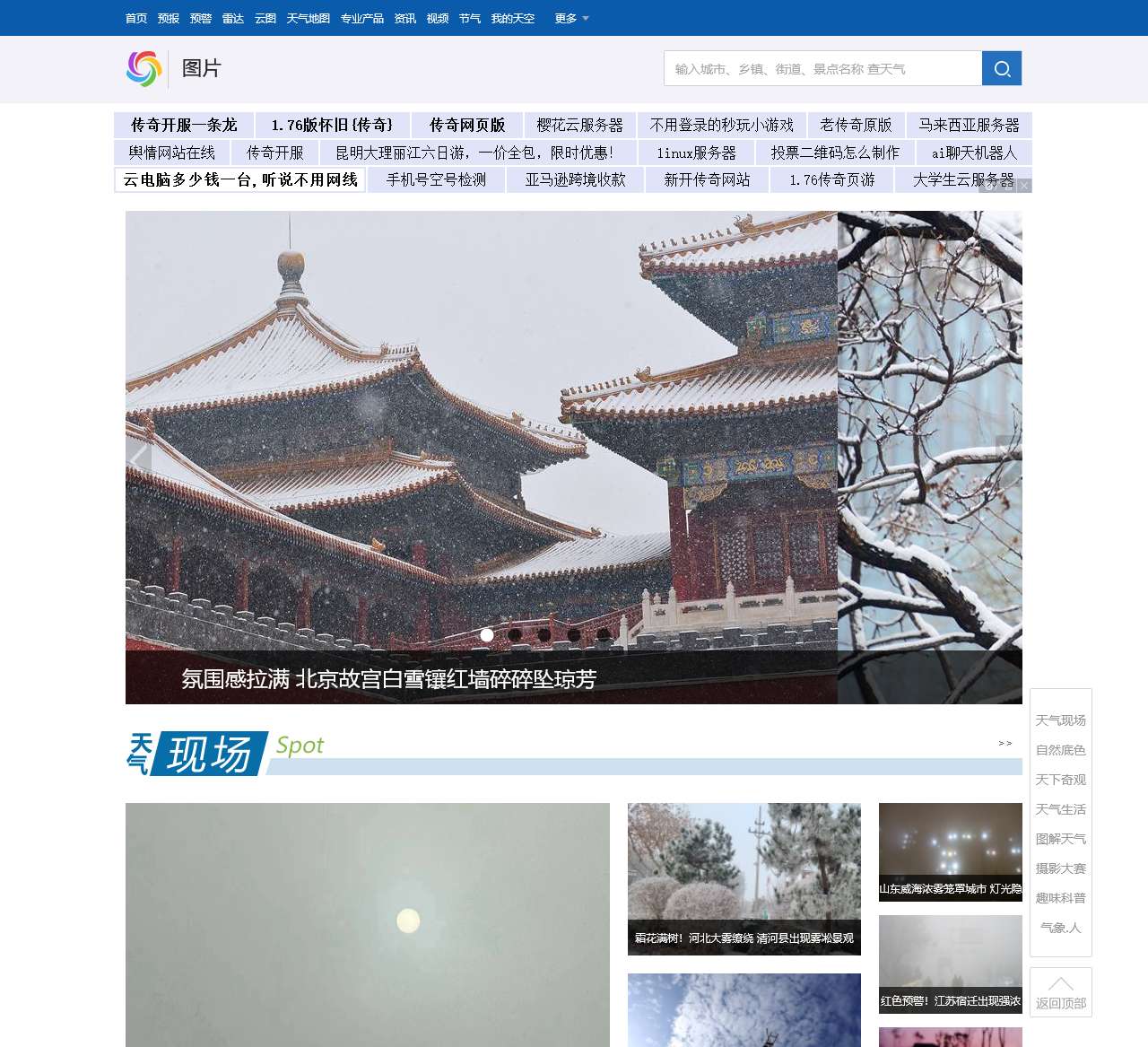Show the next carousel slide arrow

1009,458
